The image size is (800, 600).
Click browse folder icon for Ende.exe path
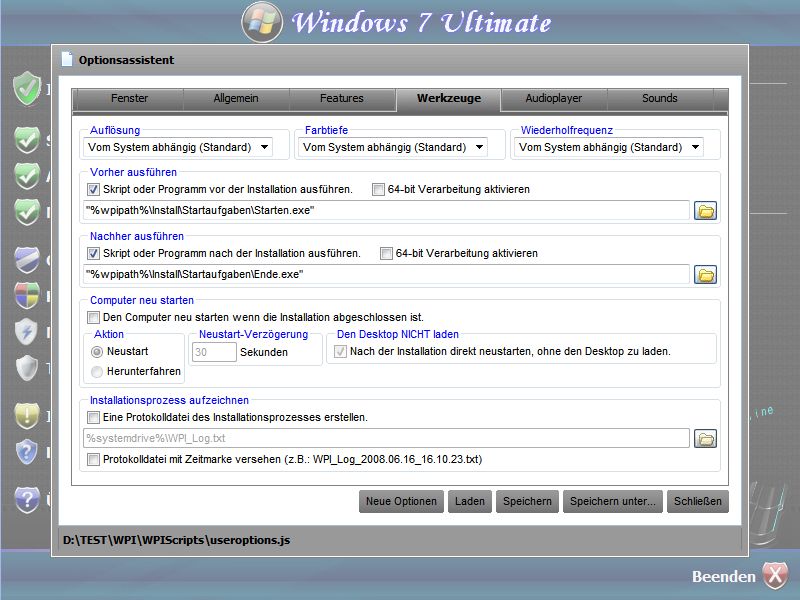click(707, 275)
